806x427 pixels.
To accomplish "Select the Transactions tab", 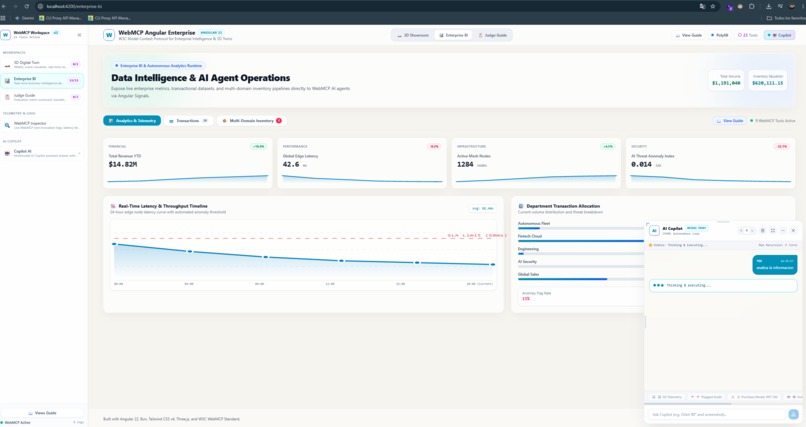I will point(188,121).
